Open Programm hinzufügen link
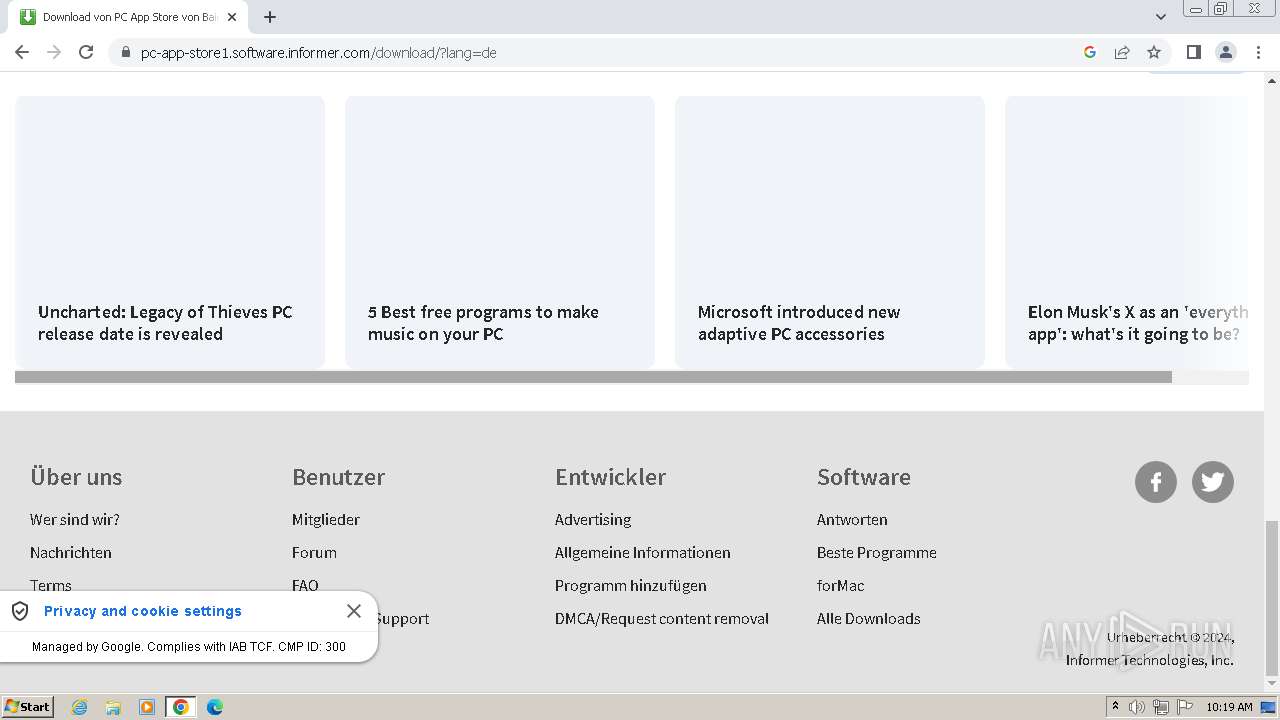The width and height of the screenshot is (1280, 720). pyautogui.click(x=631, y=585)
